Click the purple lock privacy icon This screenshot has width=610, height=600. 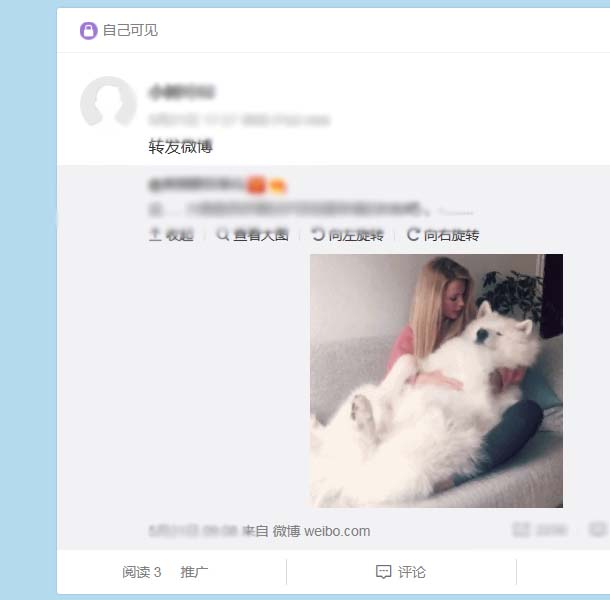coord(89,30)
